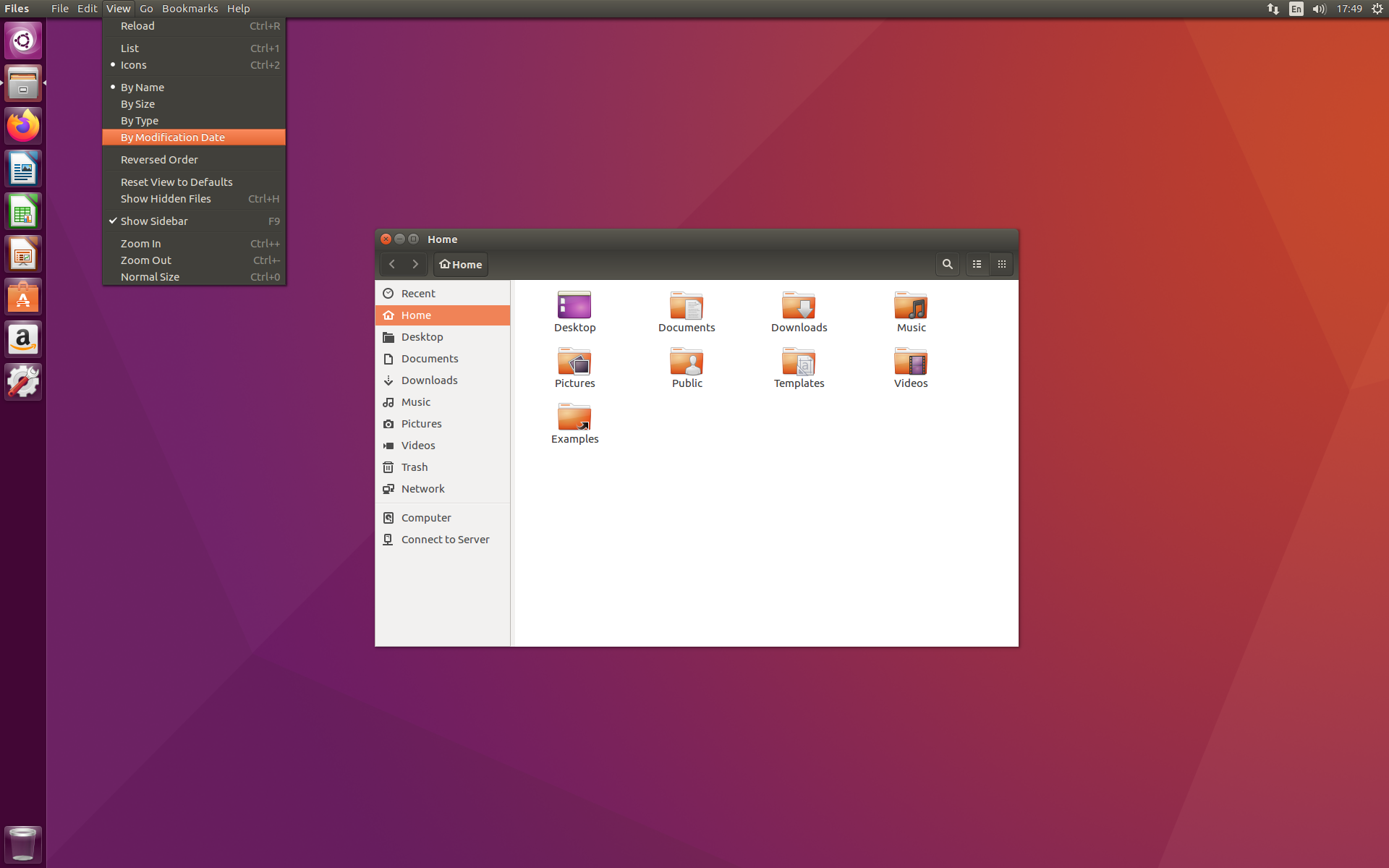The width and height of the screenshot is (1389, 868).
Task: Click Show Hidden Files menu entry
Action: 166,199
